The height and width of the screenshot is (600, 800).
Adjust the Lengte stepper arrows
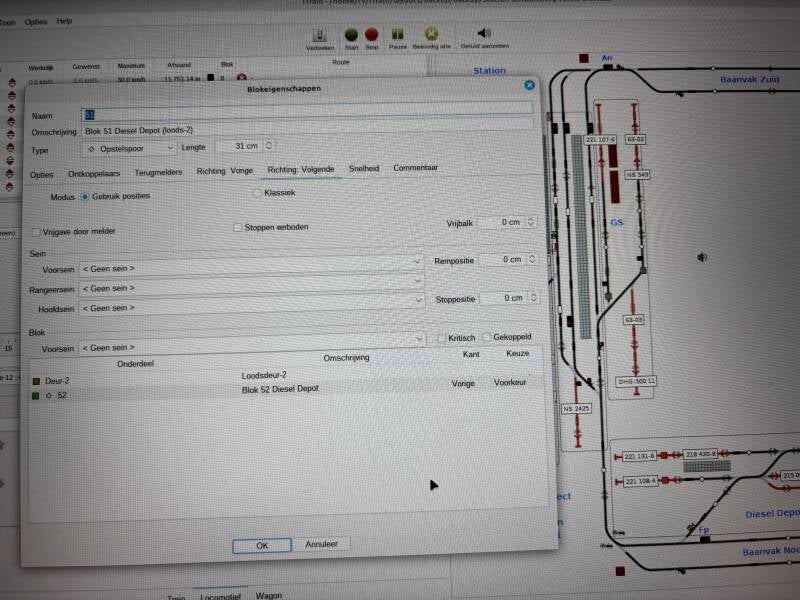269,145
